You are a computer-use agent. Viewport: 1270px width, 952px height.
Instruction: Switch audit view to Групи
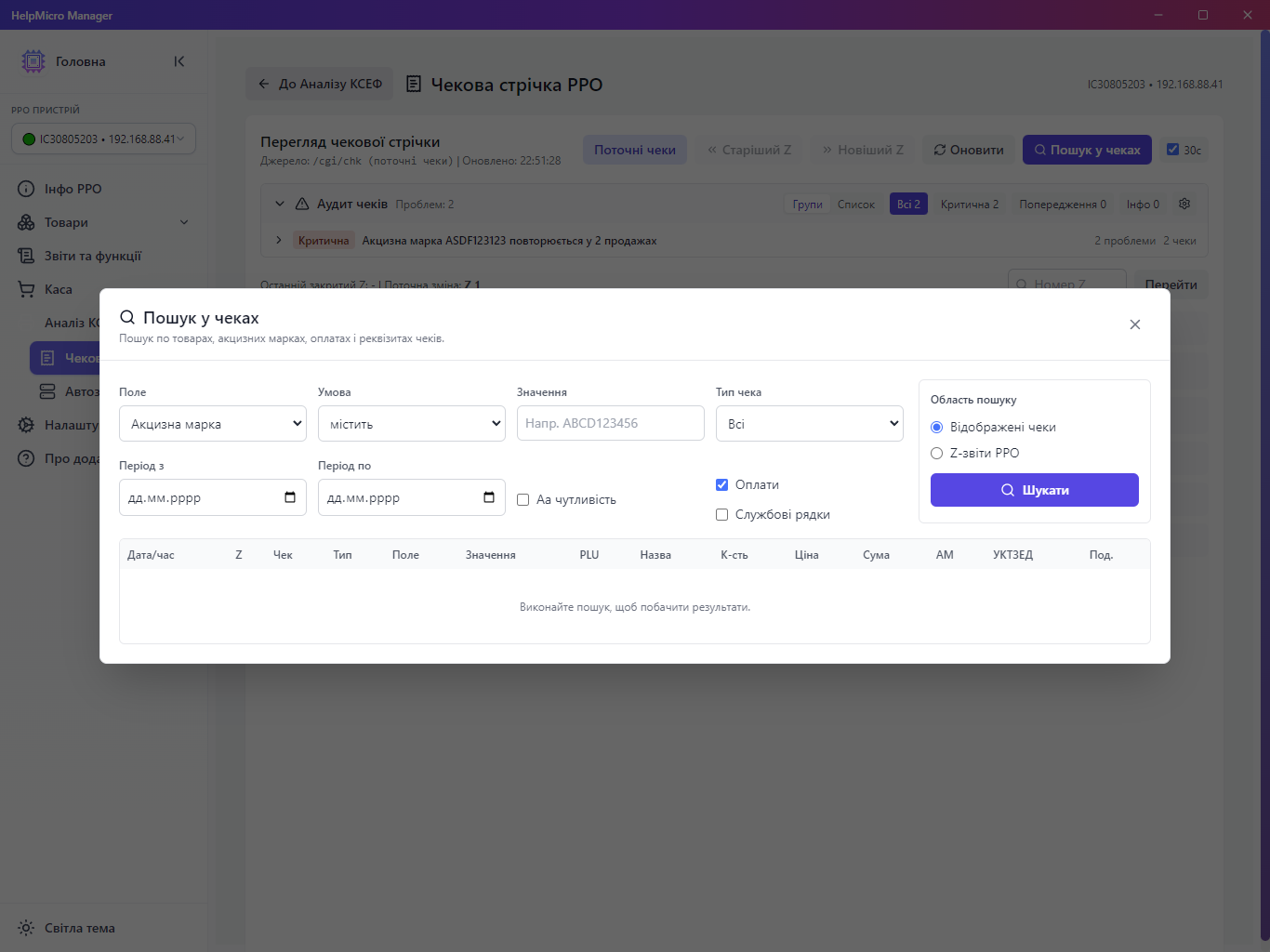pyautogui.click(x=808, y=205)
